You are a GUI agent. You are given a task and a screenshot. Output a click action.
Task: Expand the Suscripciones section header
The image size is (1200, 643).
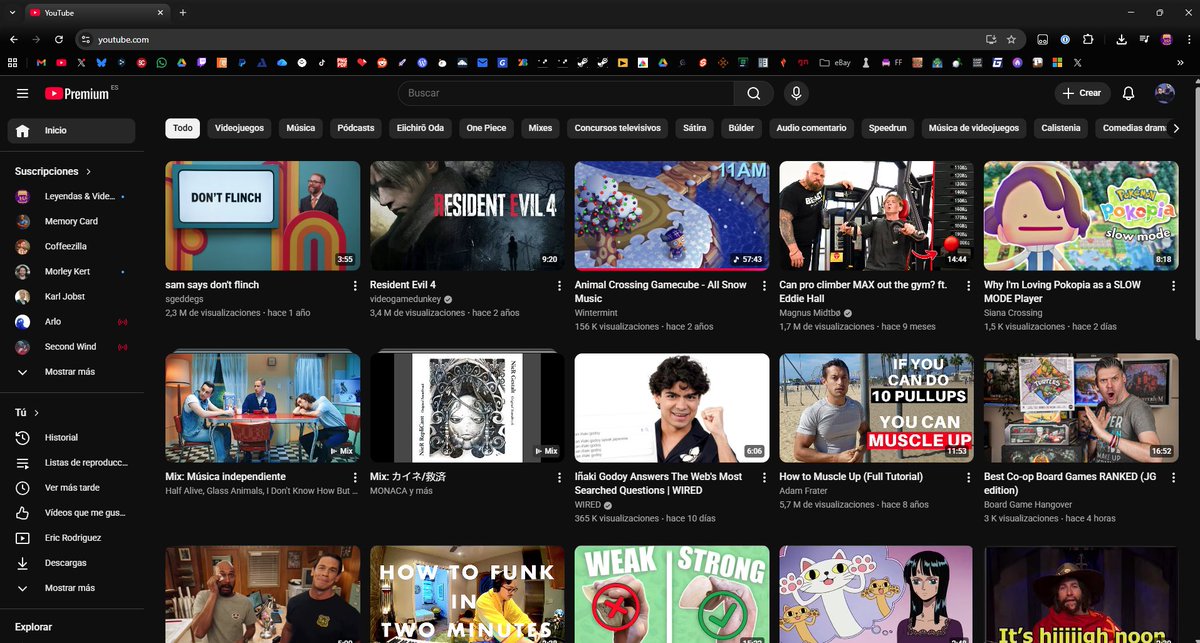click(x=53, y=171)
